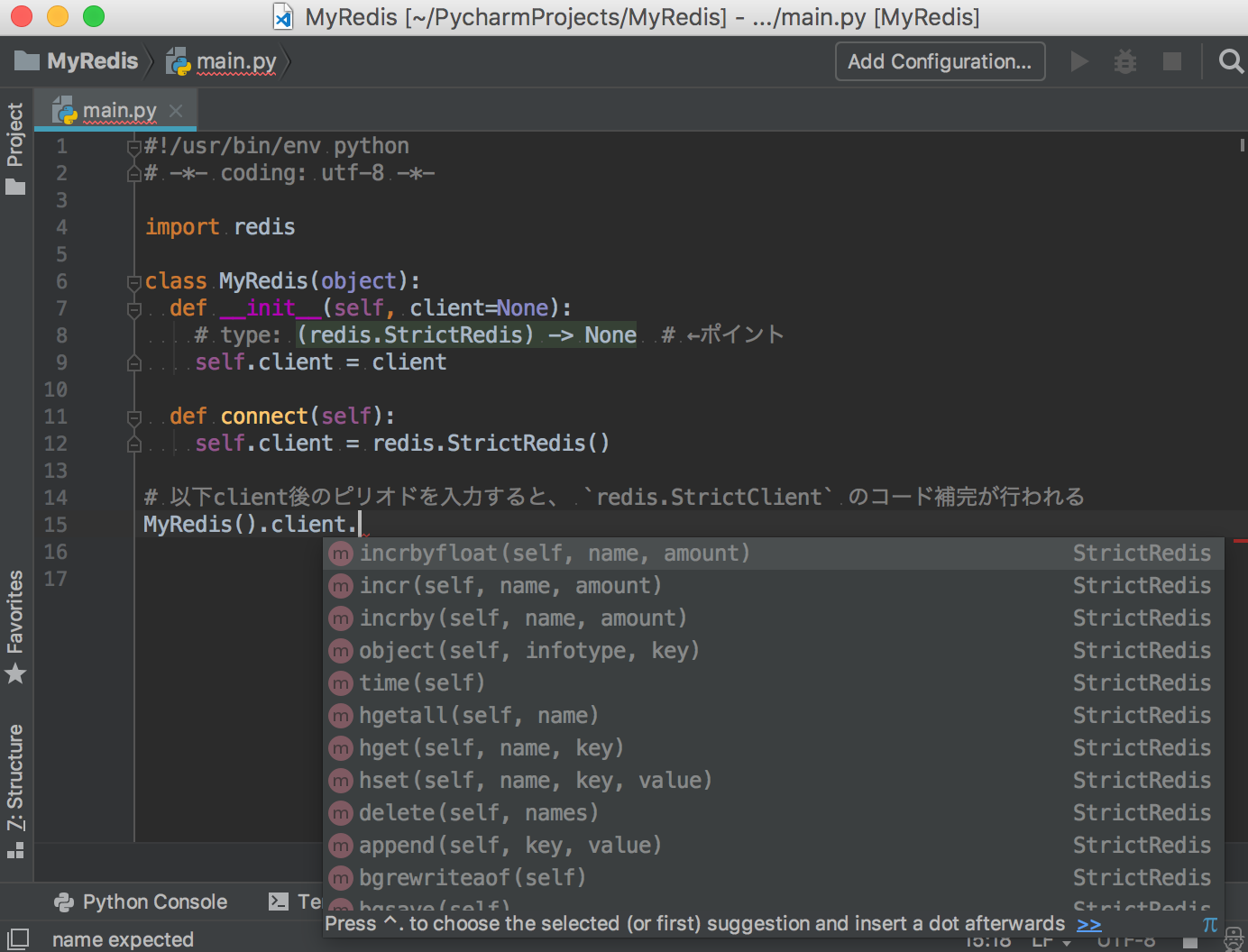
Task: Choose bgrewriteaof(self) suggestion
Action: pyautogui.click(x=773, y=878)
